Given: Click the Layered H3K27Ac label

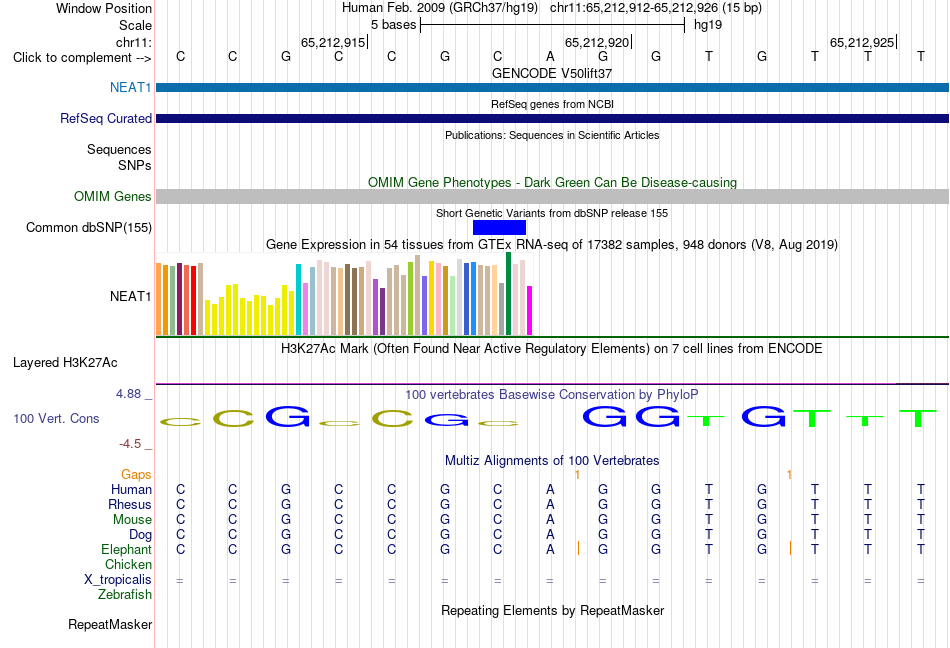Looking at the screenshot, I should 65,362.
